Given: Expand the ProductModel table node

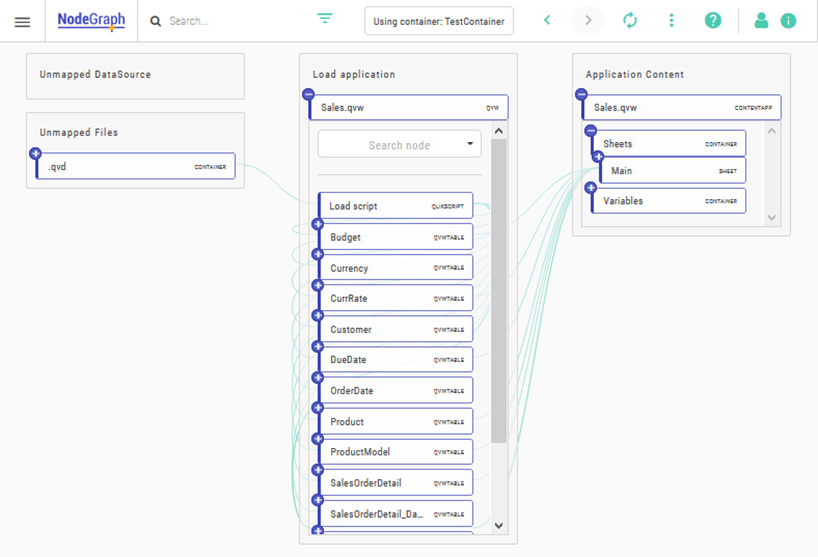Looking at the screenshot, I should (317, 439).
